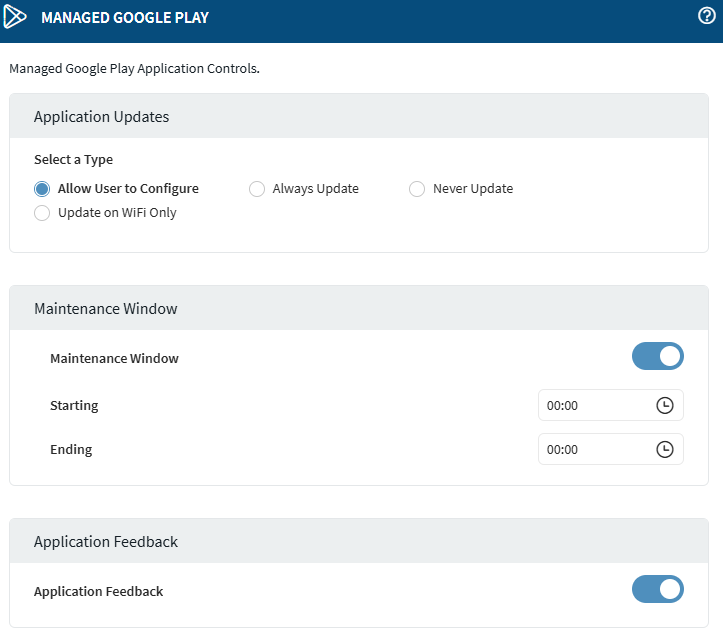
Task: Click the Managed Google Play Application Controls description
Action: pyautogui.click(x=134, y=70)
